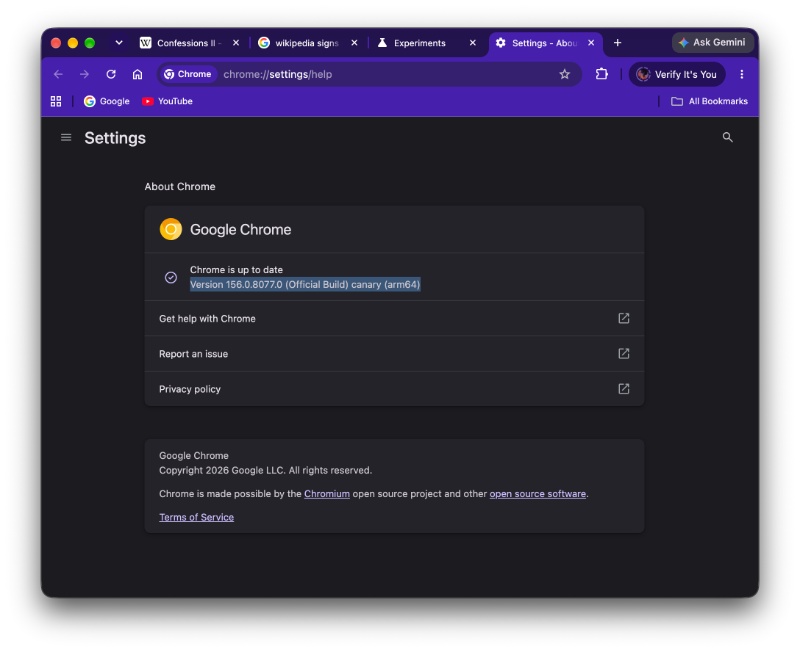
Task: Close the wikipedia signs tab
Action: click(354, 43)
